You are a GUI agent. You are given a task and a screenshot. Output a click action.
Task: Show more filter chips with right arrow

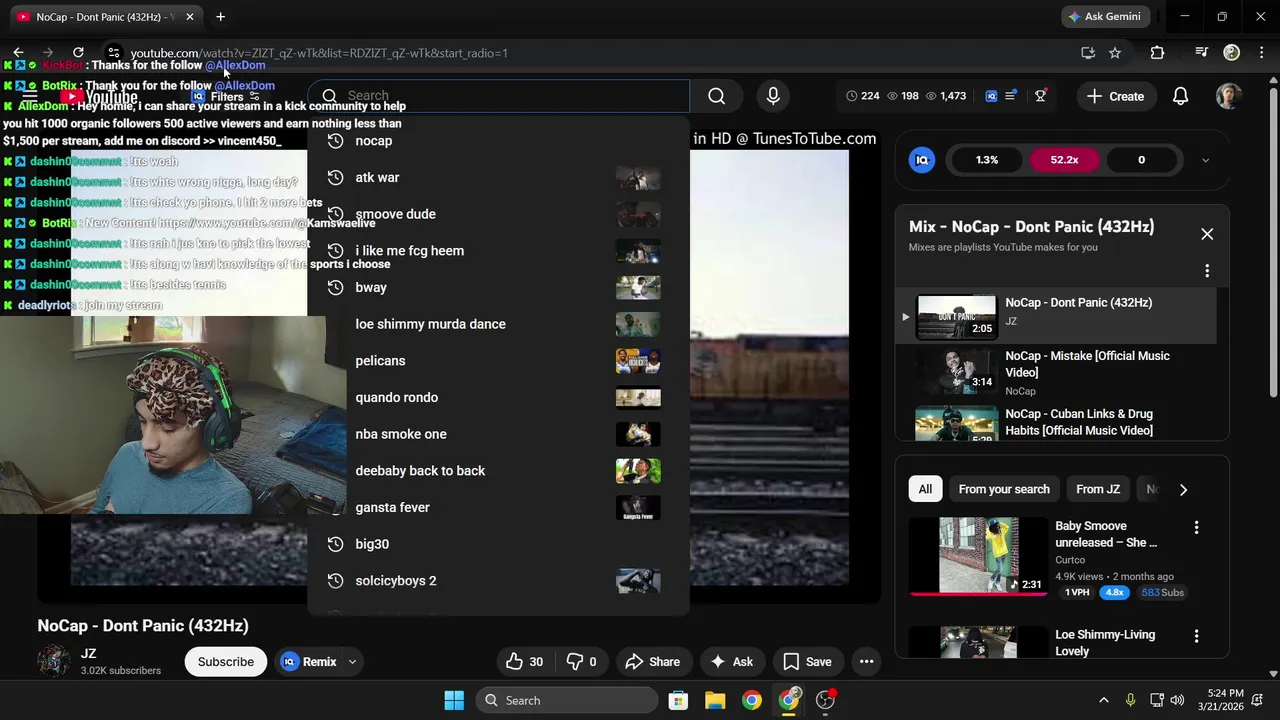(x=1183, y=489)
